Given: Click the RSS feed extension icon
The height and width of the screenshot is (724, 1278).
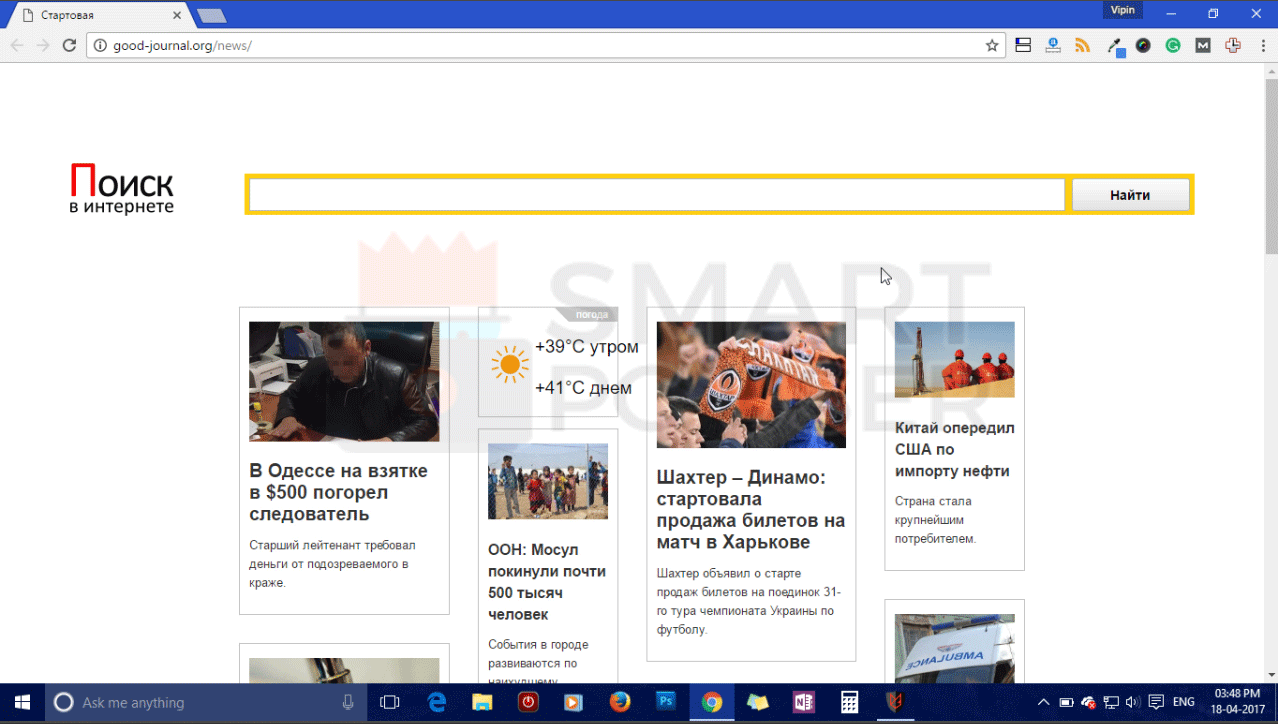Looking at the screenshot, I should coord(1082,45).
